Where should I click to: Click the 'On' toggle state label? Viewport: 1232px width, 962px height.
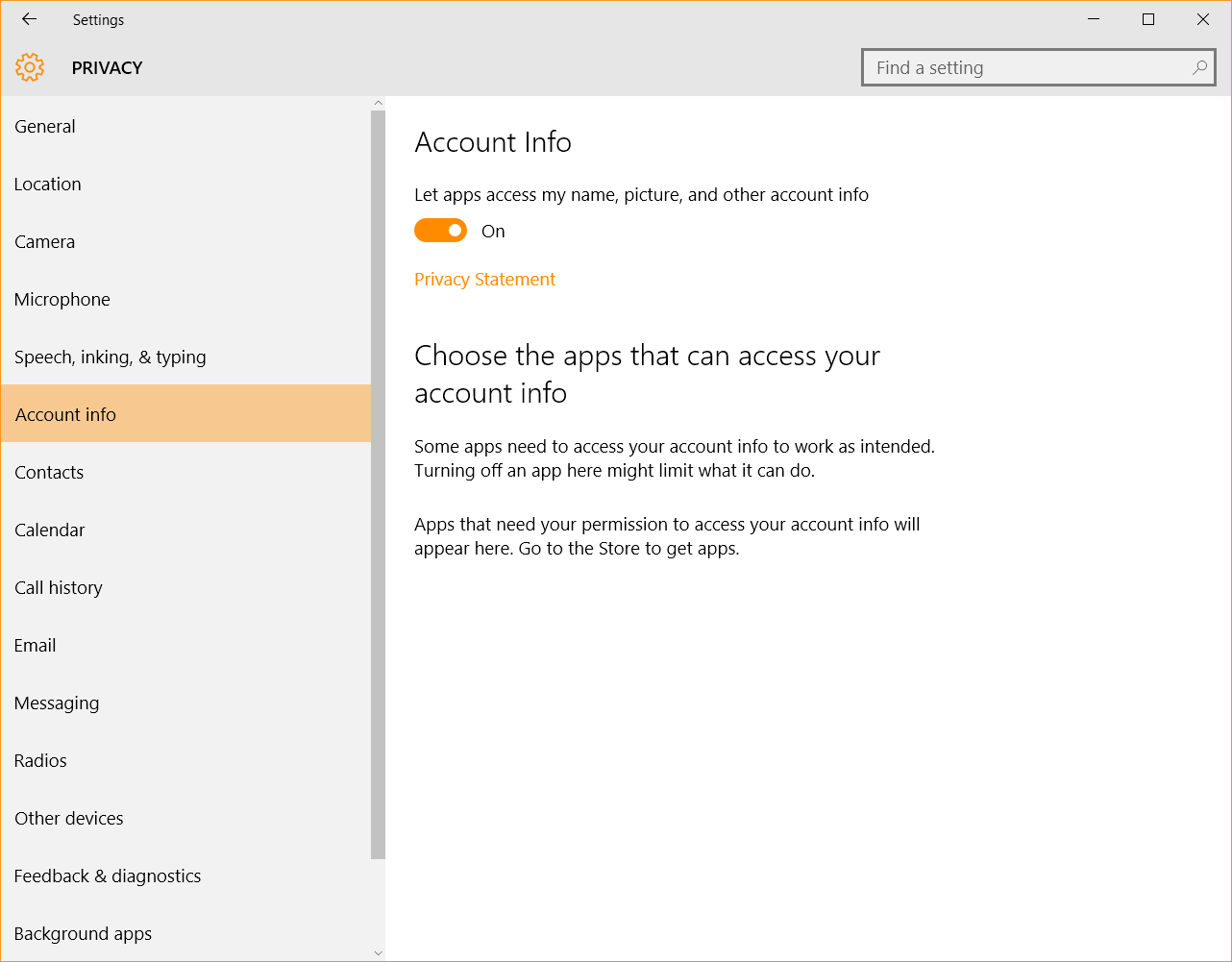click(x=493, y=232)
